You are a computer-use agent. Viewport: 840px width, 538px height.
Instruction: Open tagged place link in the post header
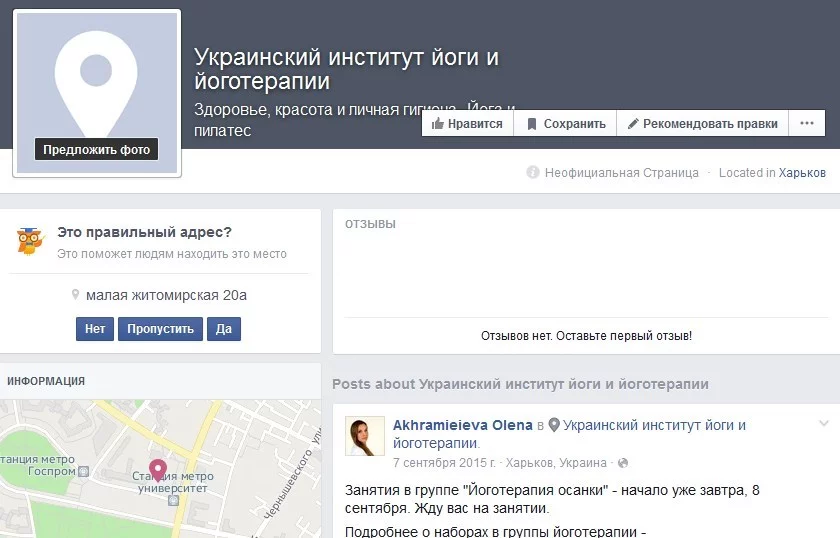[x=569, y=434]
